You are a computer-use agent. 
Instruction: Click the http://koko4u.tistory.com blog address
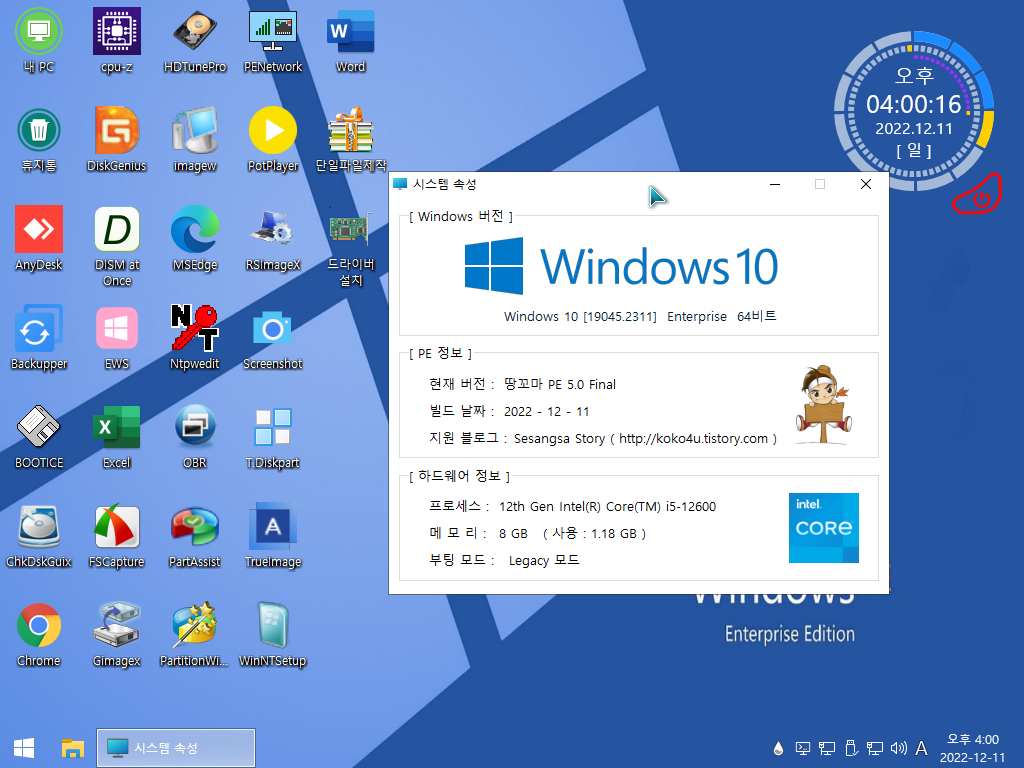693,439
